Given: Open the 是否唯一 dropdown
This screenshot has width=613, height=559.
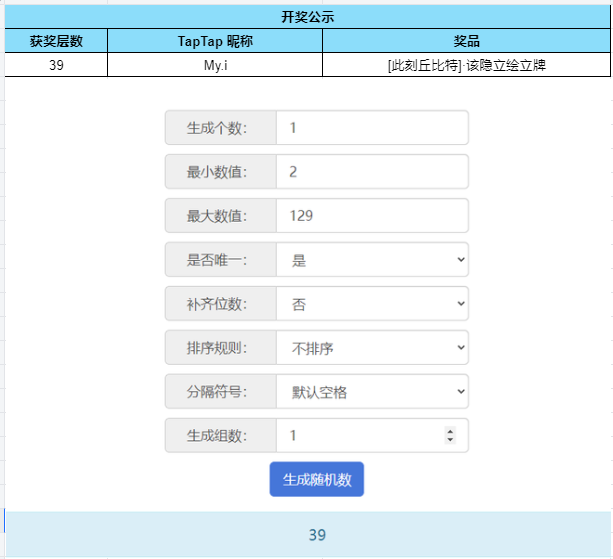Looking at the screenshot, I should point(372,260).
